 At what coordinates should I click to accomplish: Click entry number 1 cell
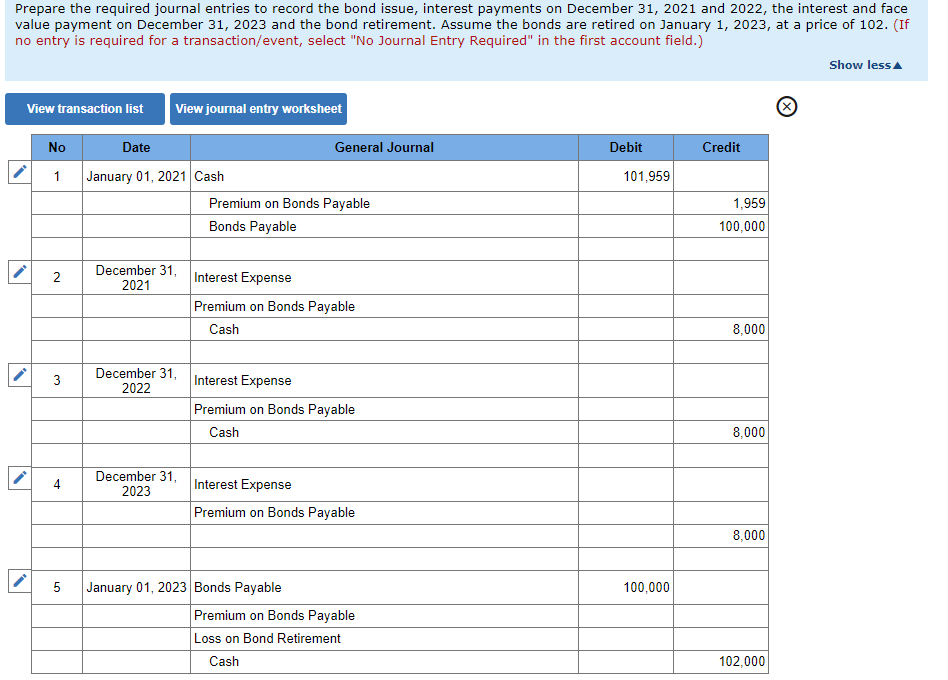(x=57, y=176)
